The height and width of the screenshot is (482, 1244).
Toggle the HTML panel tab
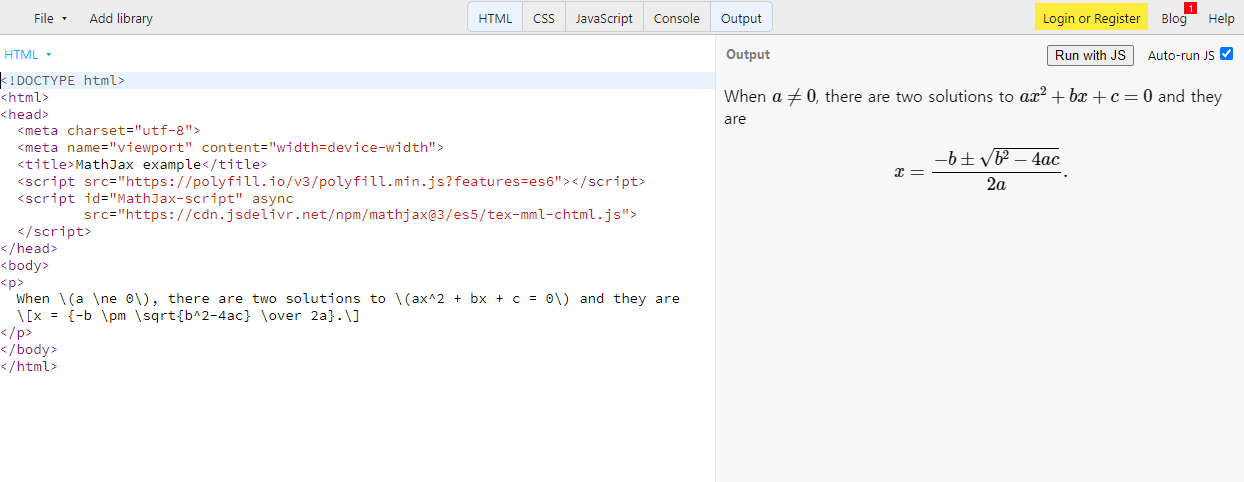[x=495, y=18]
